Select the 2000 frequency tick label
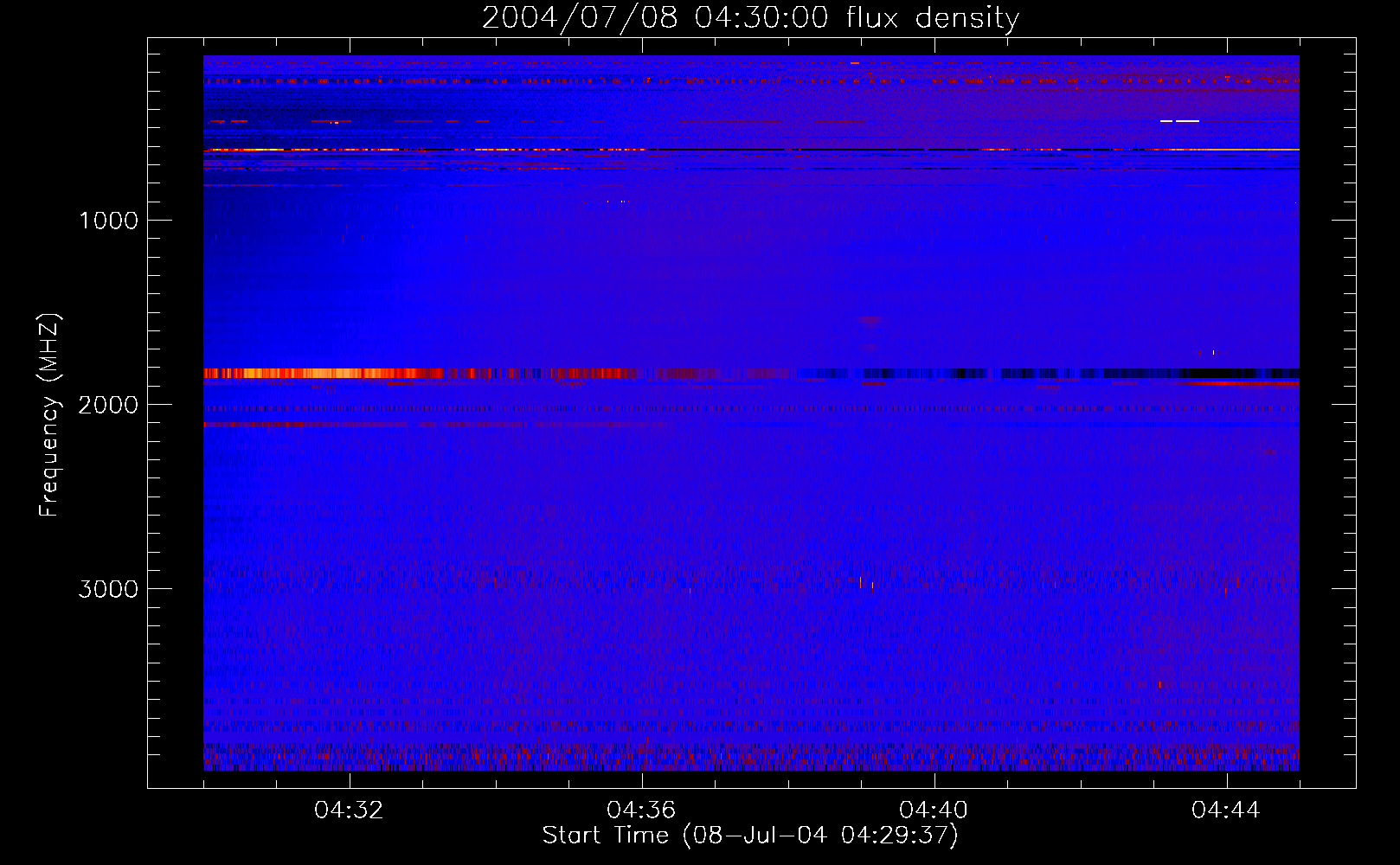Image resolution: width=1400 pixels, height=865 pixels. pos(108,405)
